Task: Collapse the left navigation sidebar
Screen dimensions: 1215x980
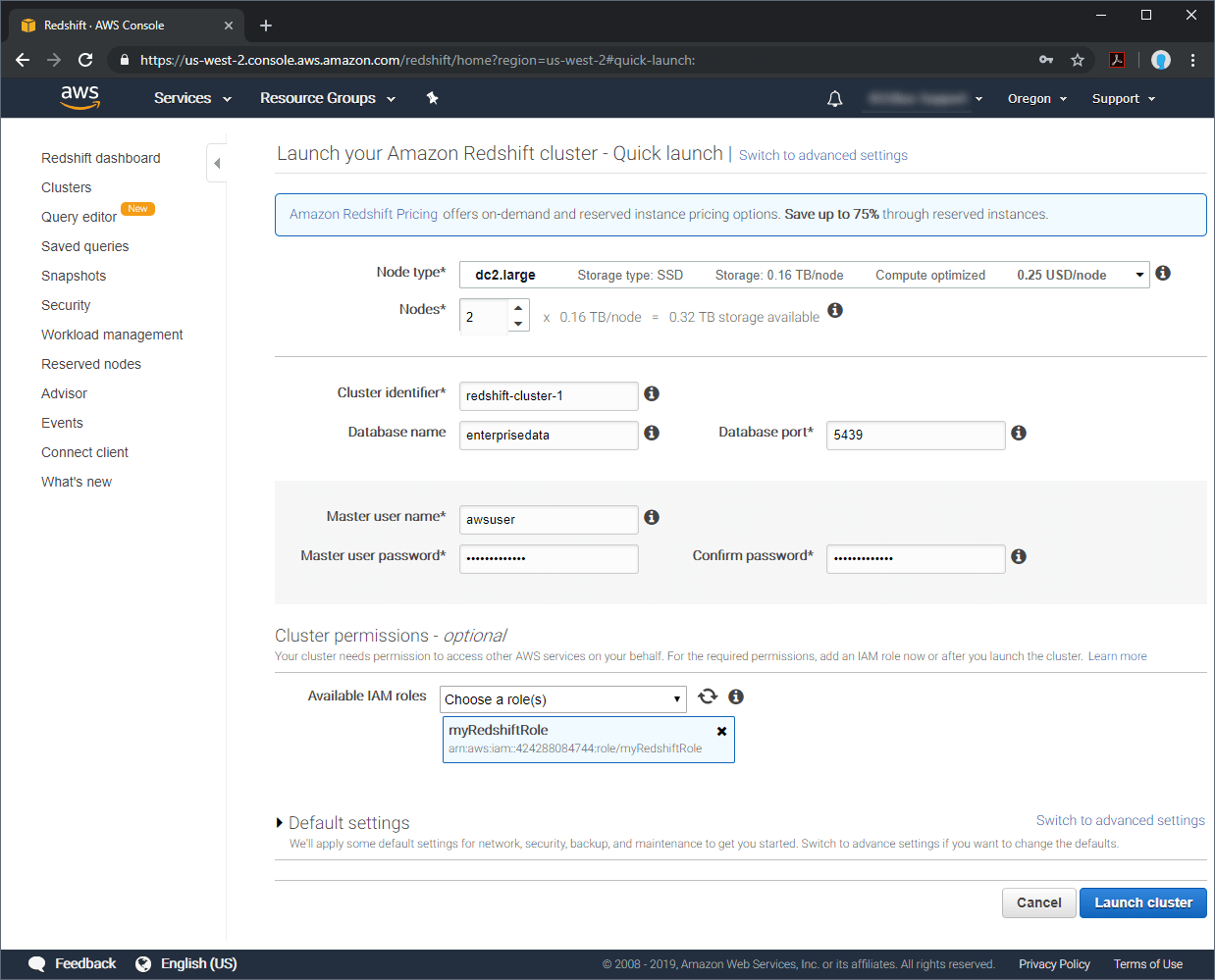Action: [217, 163]
